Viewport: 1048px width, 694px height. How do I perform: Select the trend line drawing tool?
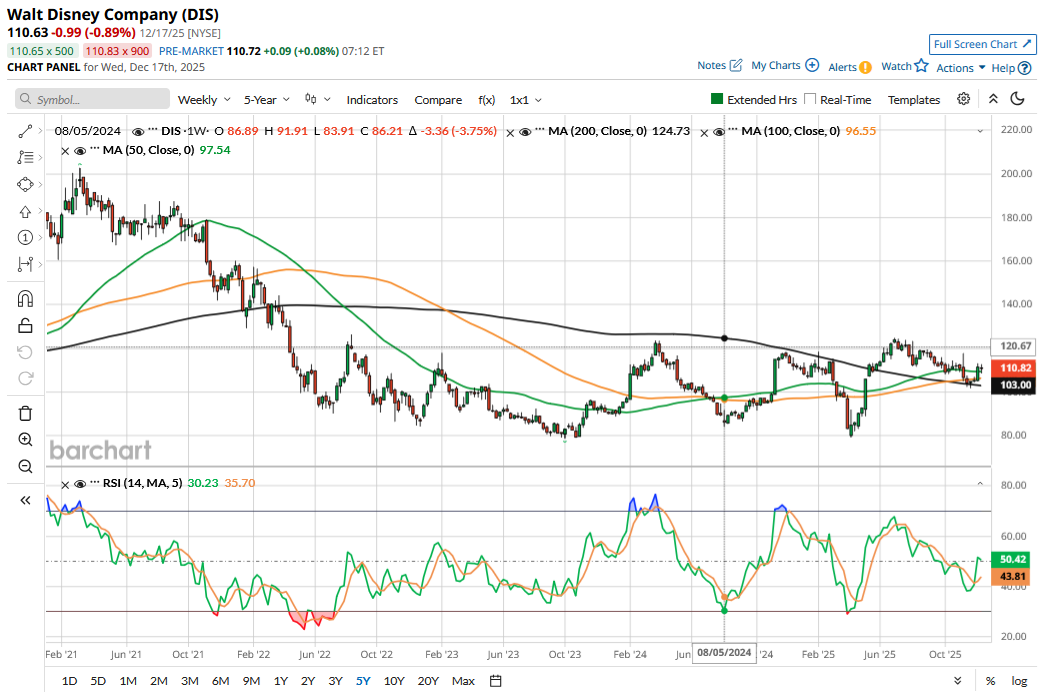click(x=26, y=131)
